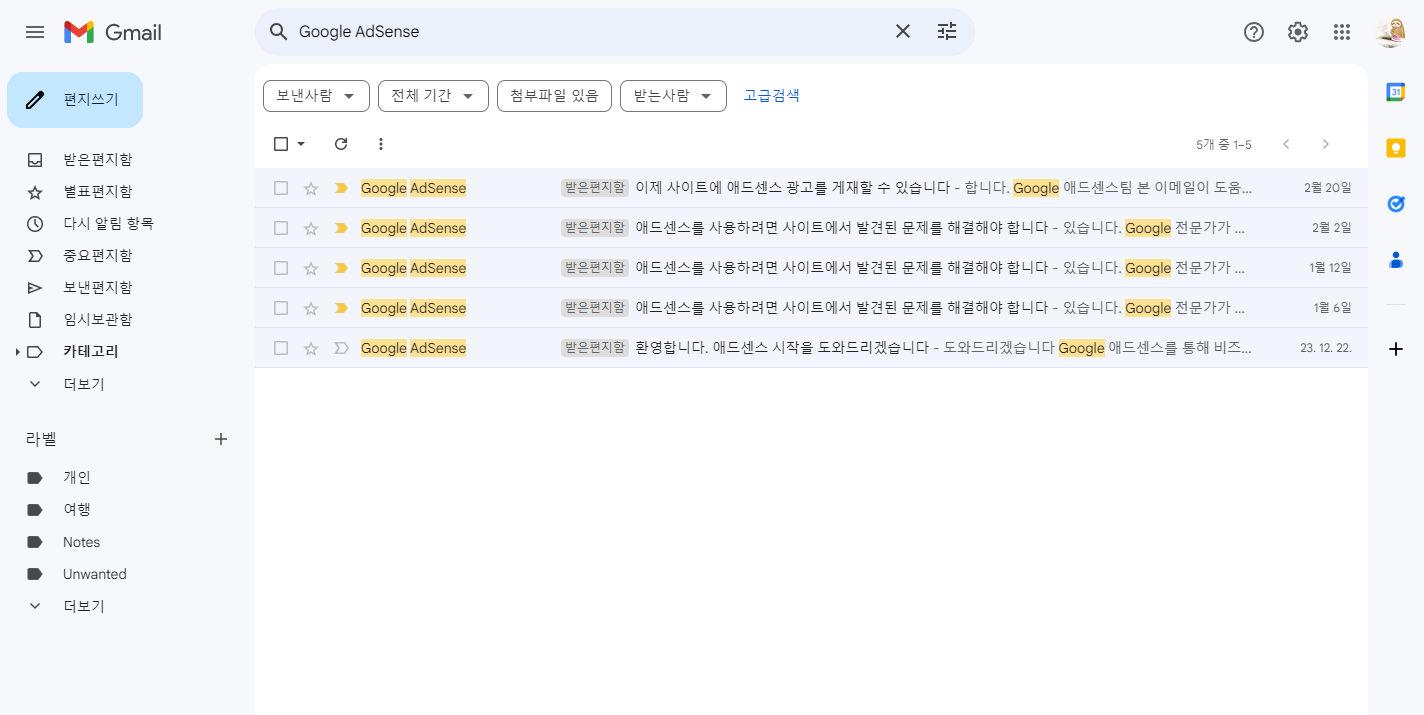Open the Unwanted label

(94, 574)
